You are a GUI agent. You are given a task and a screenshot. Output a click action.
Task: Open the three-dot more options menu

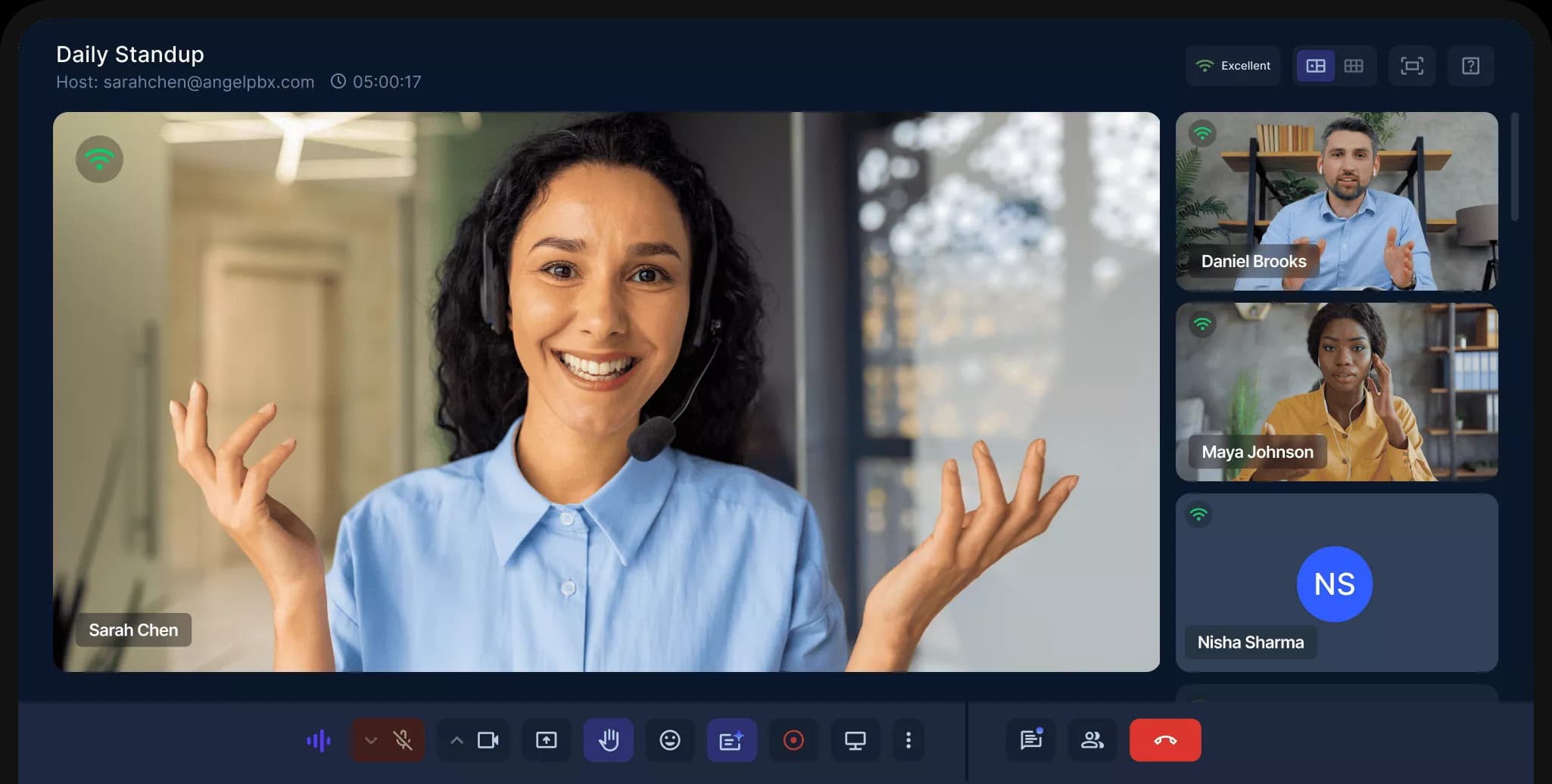click(908, 740)
